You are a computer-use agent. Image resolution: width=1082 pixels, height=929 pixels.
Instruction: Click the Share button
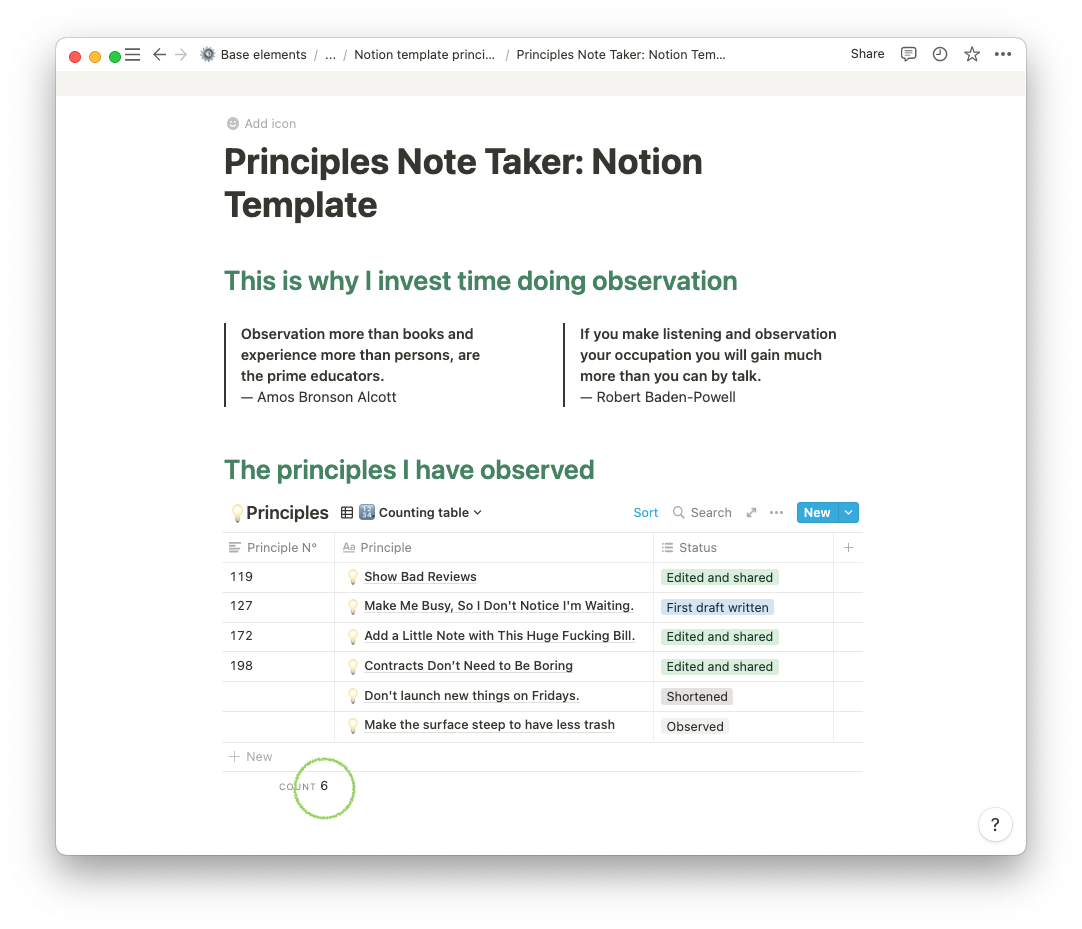tap(867, 54)
